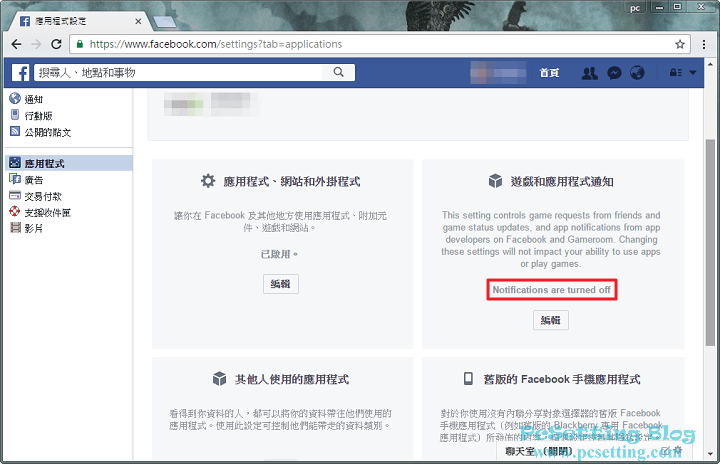The height and width of the screenshot is (464, 720).
Task: Click the 首頁 link in header
Action: click(549, 73)
